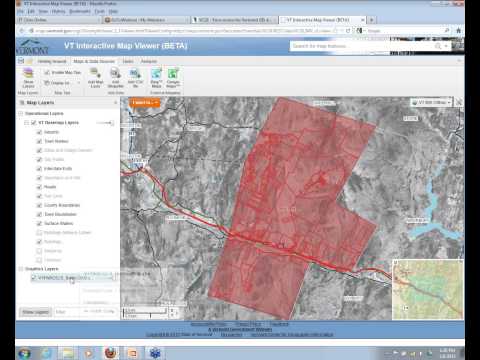Click the Add Shapefile icon
The image size is (480, 360).
point(115,73)
